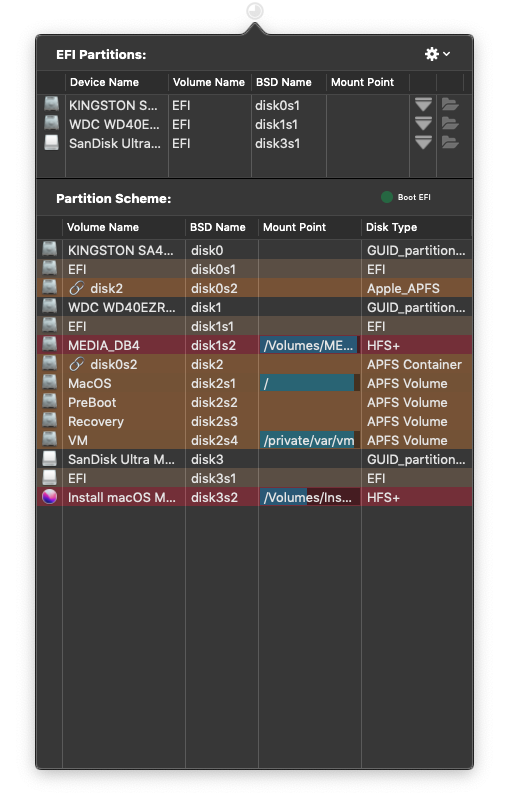This screenshot has width=509, height=809.
Task: Open KINGSTON EFI partition folder icon
Action: click(x=450, y=105)
